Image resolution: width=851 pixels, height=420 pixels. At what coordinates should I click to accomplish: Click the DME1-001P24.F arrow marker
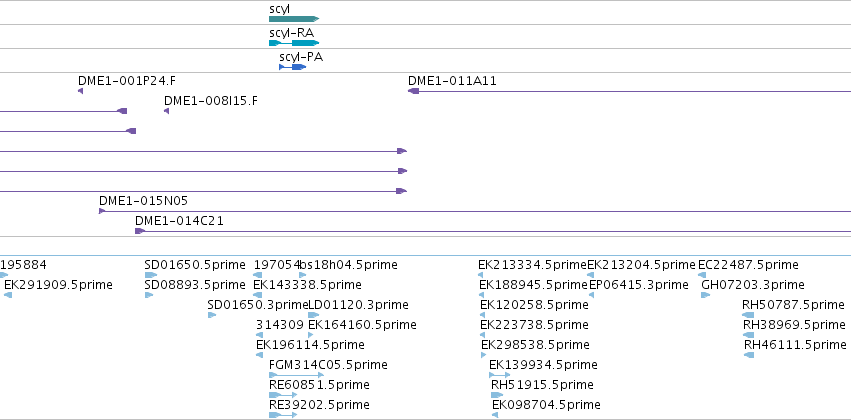pos(81,91)
